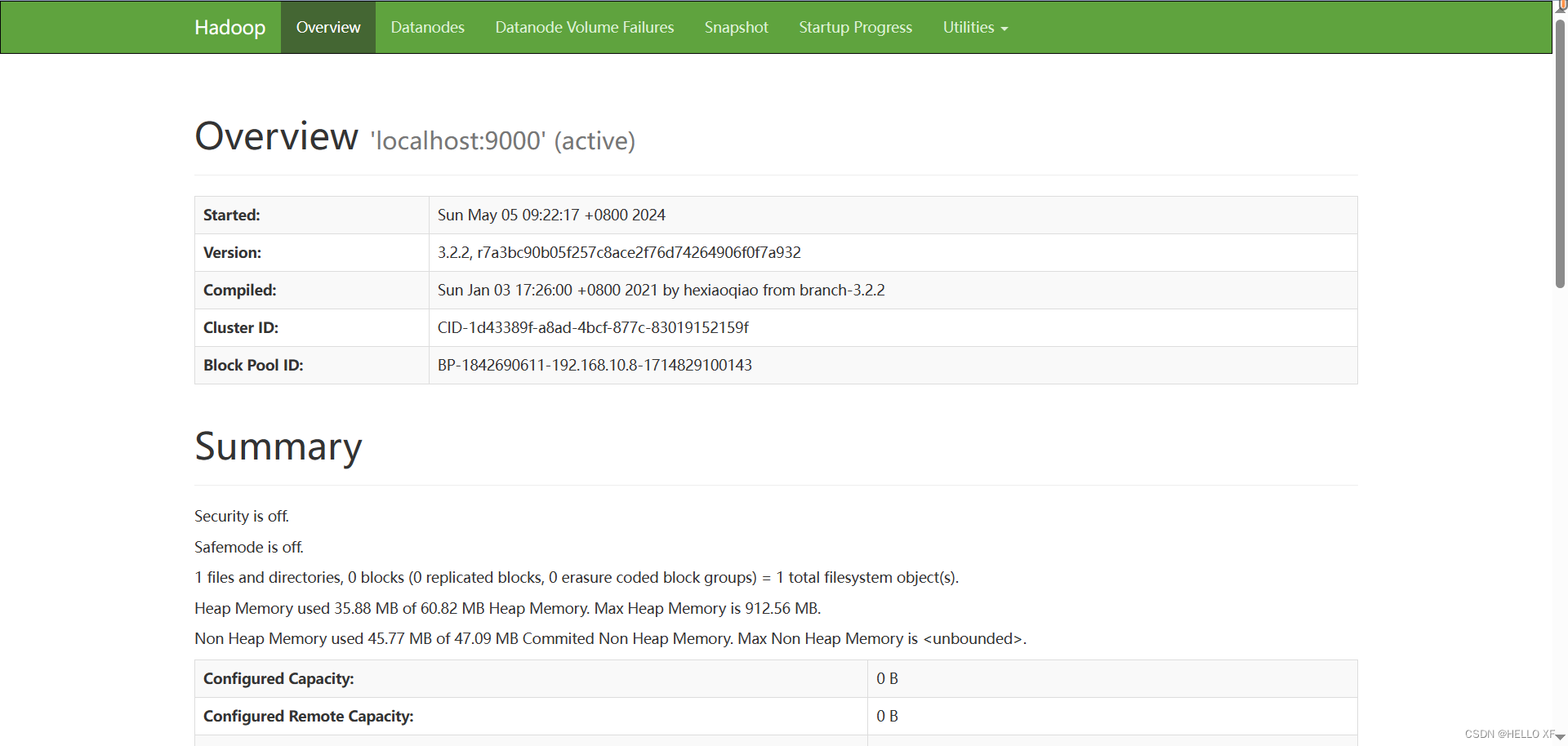Image resolution: width=1568 pixels, height=746 pixels.
Task: Click the 'Configured Capacity:' label
Action: tap(278, 678)
